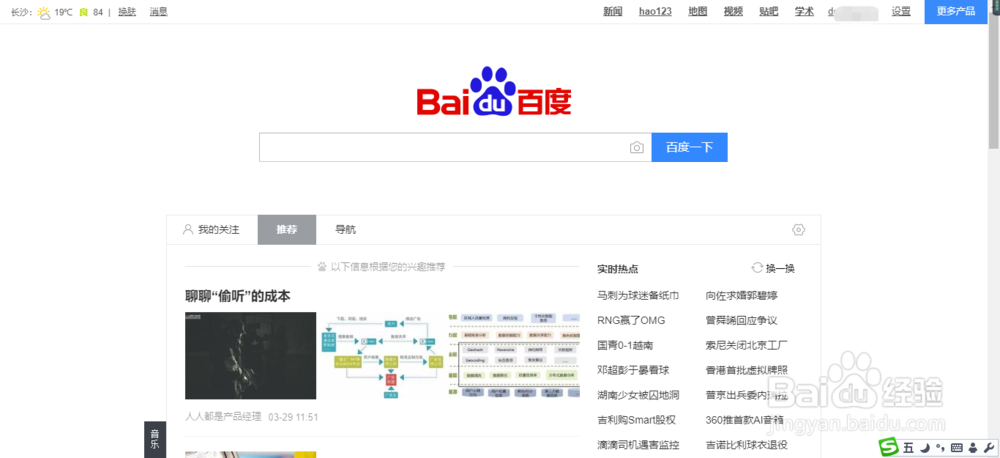
Task: Open hot topic 向佐求婚郭碧婷
Action: tap(742, 295)
